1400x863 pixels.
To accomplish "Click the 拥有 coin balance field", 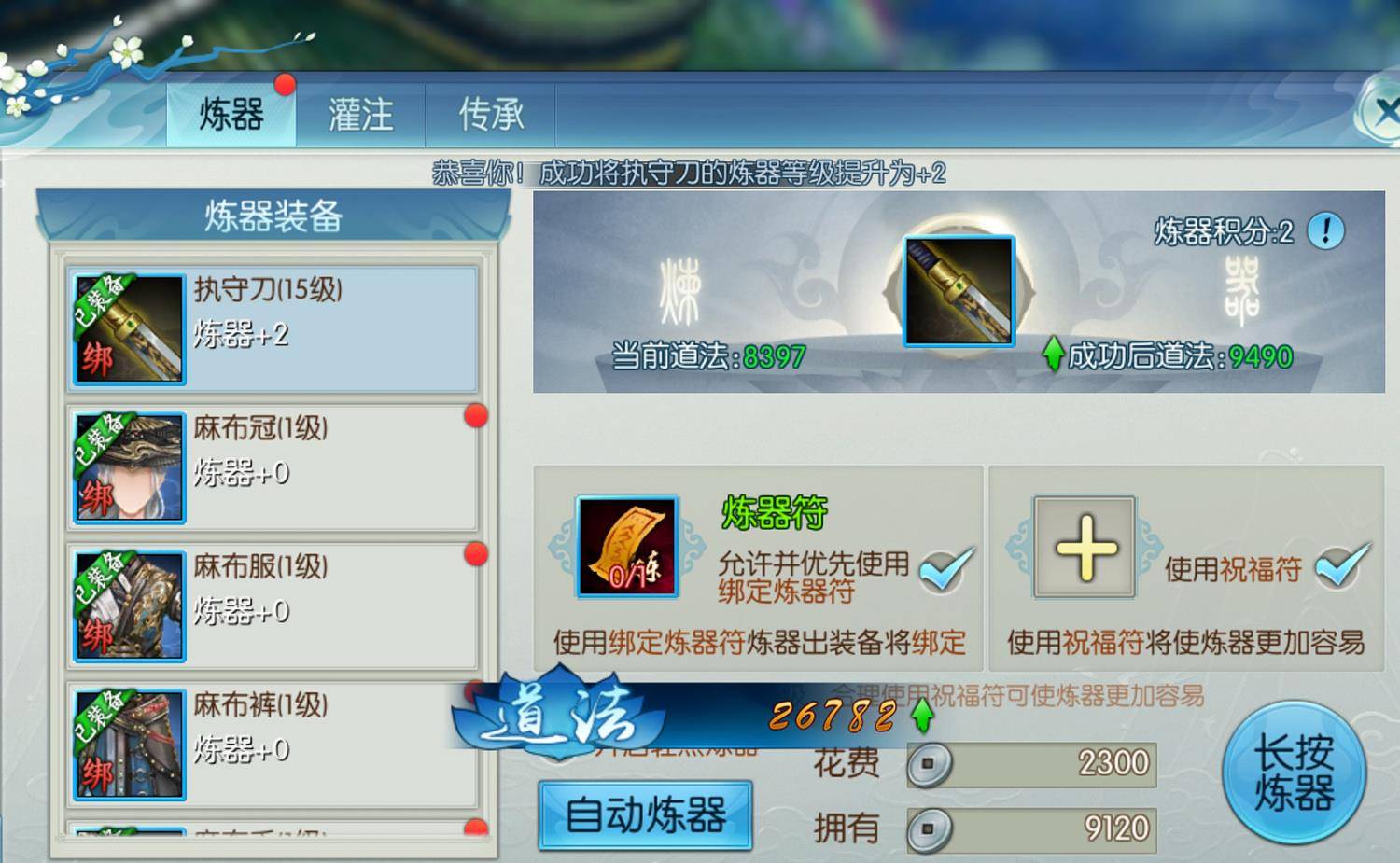I will [x=1031, y=828].
